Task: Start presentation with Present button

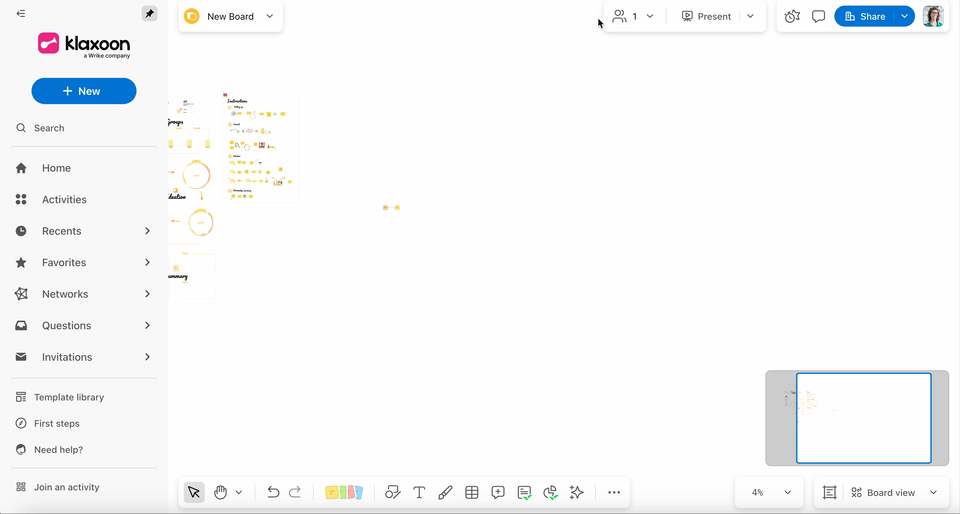Action: pos(706,17)
